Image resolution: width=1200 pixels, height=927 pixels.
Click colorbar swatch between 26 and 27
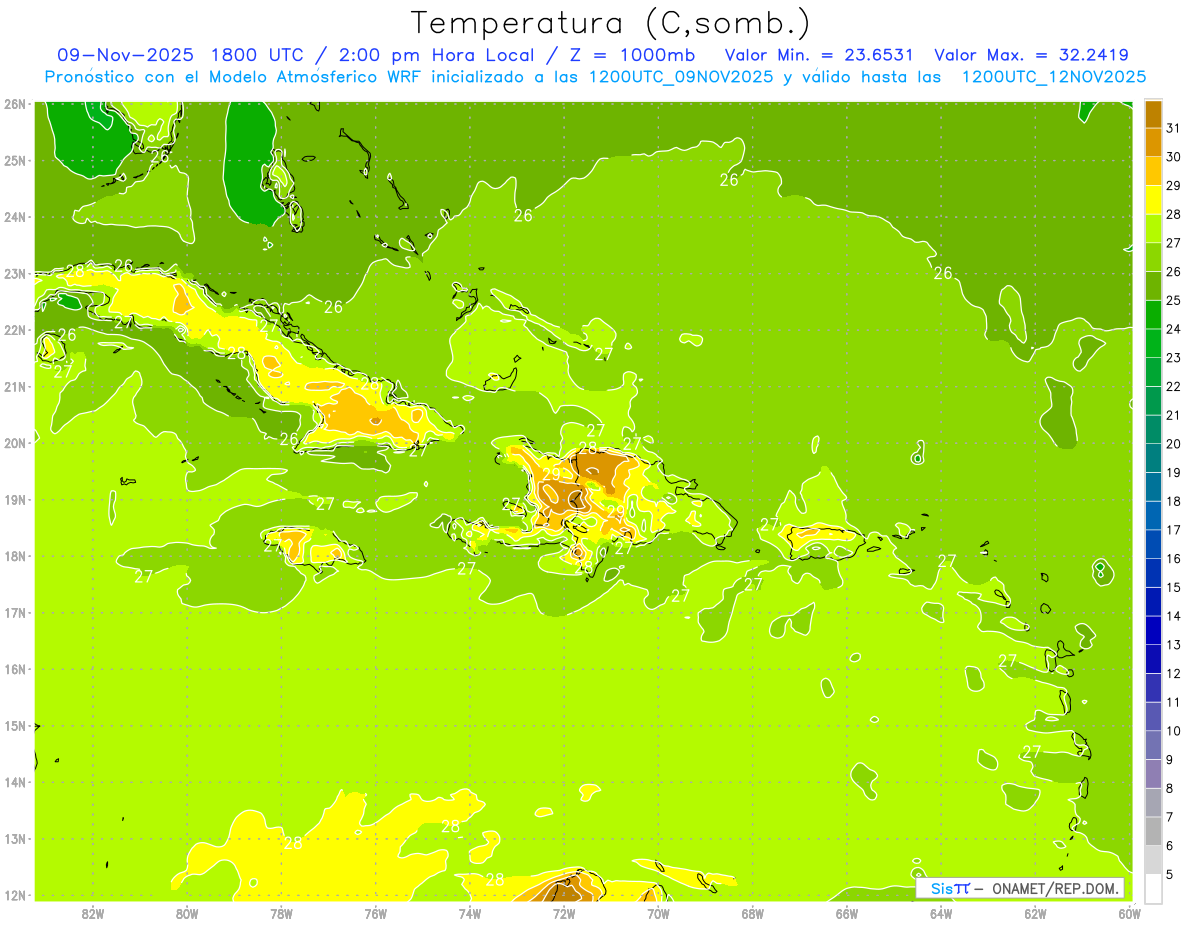[1153, 257]
